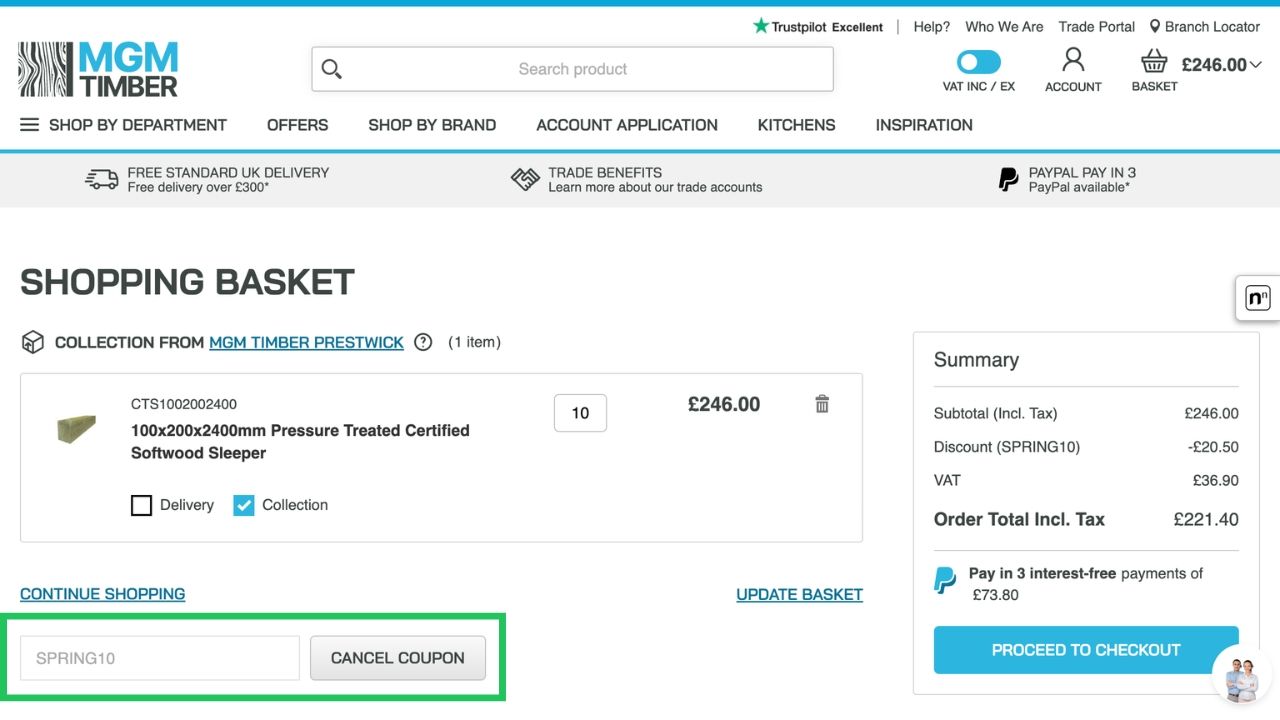Click Proceed to Checkout button
This screenshot has width=1280, height=720.
[1086, 650]
